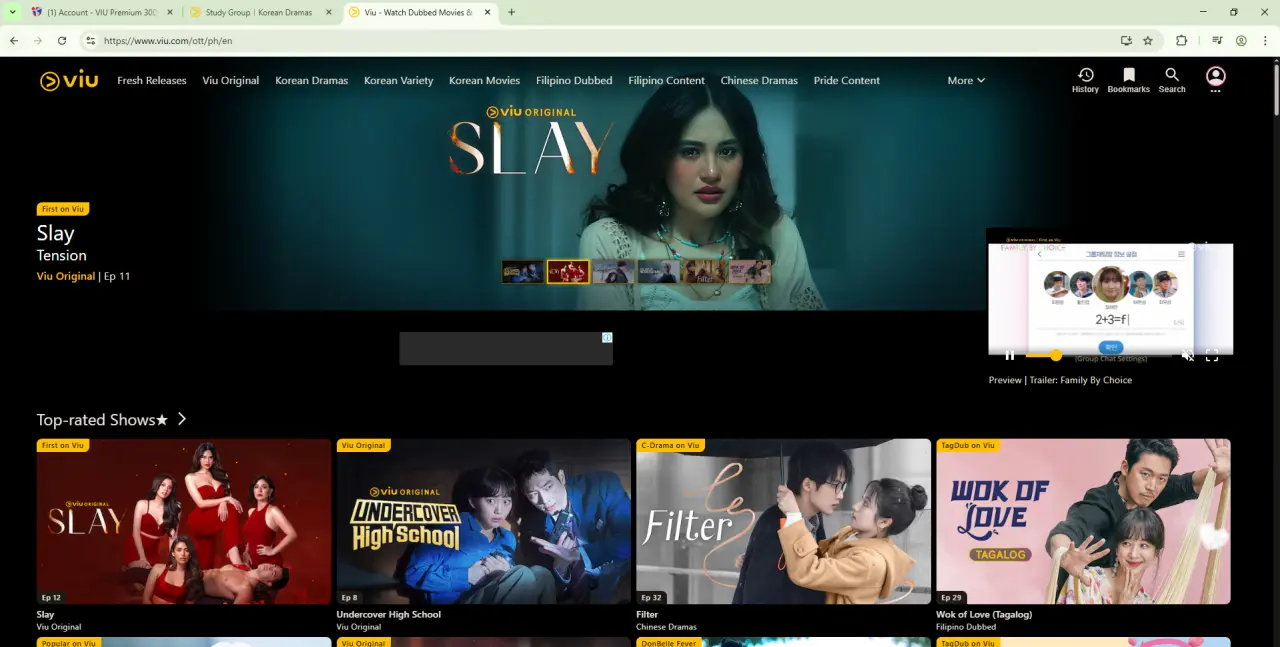1280x647 pixels.
Task: Select highlighted Slay carousel thumbnail
Action: tap(568, 272)
